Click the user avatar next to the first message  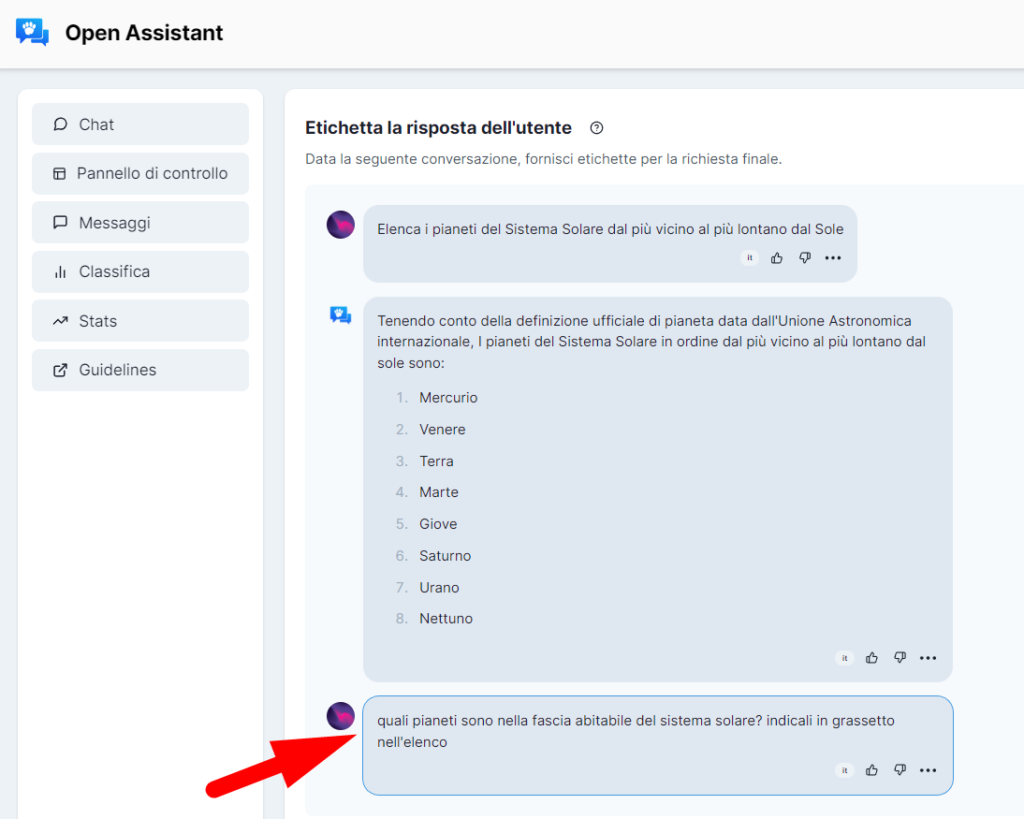tap(340, 225)
